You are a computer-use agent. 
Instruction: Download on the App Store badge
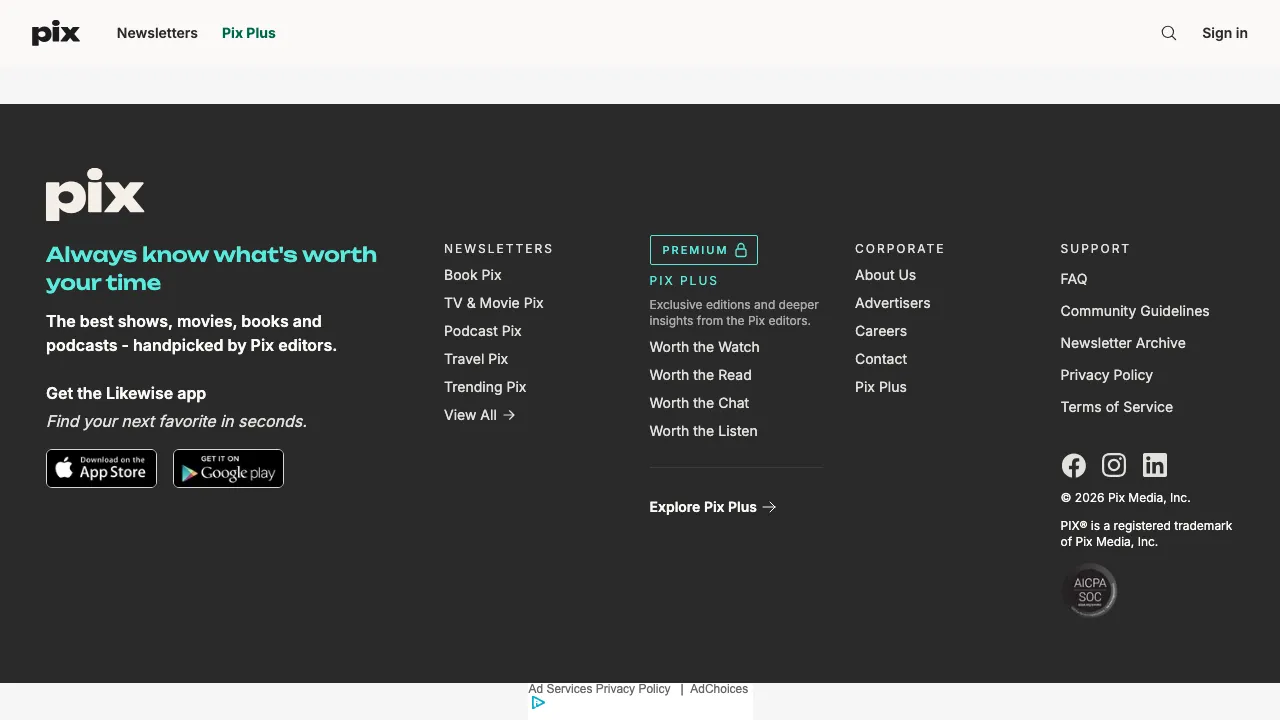pos(101,468)
